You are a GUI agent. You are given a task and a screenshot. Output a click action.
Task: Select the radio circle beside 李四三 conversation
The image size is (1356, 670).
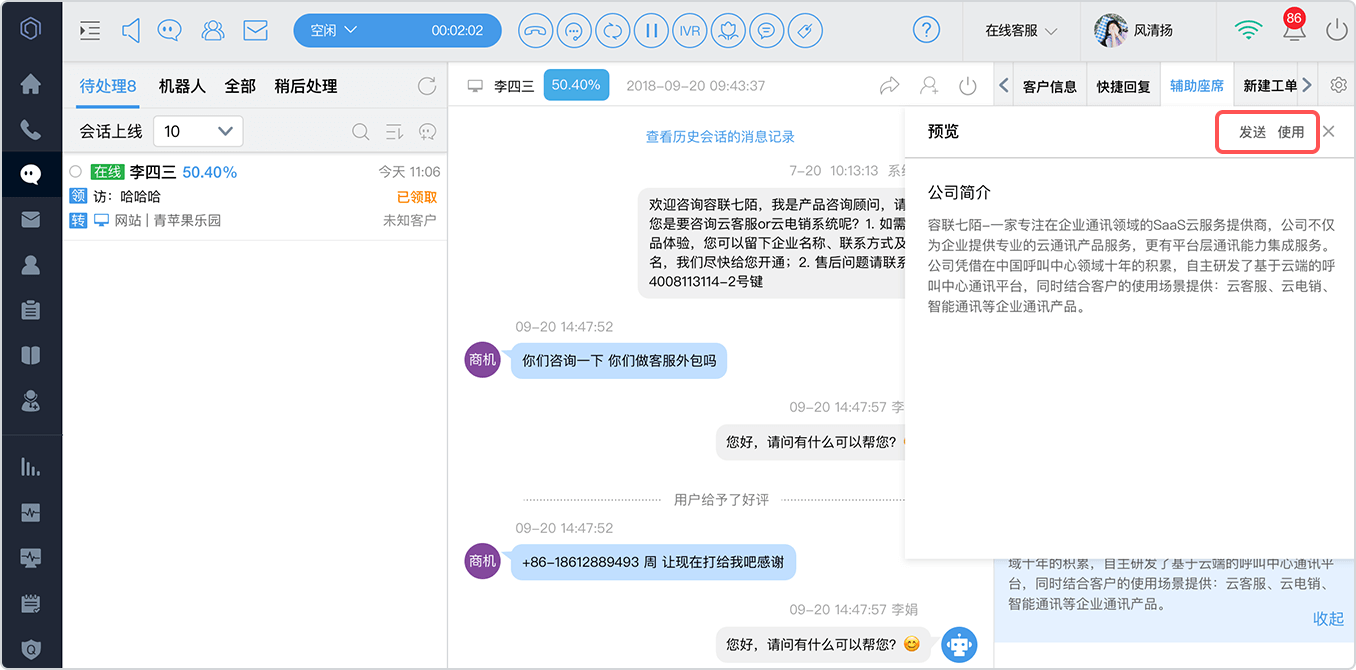pyautogui.click(x=75, y=172)
